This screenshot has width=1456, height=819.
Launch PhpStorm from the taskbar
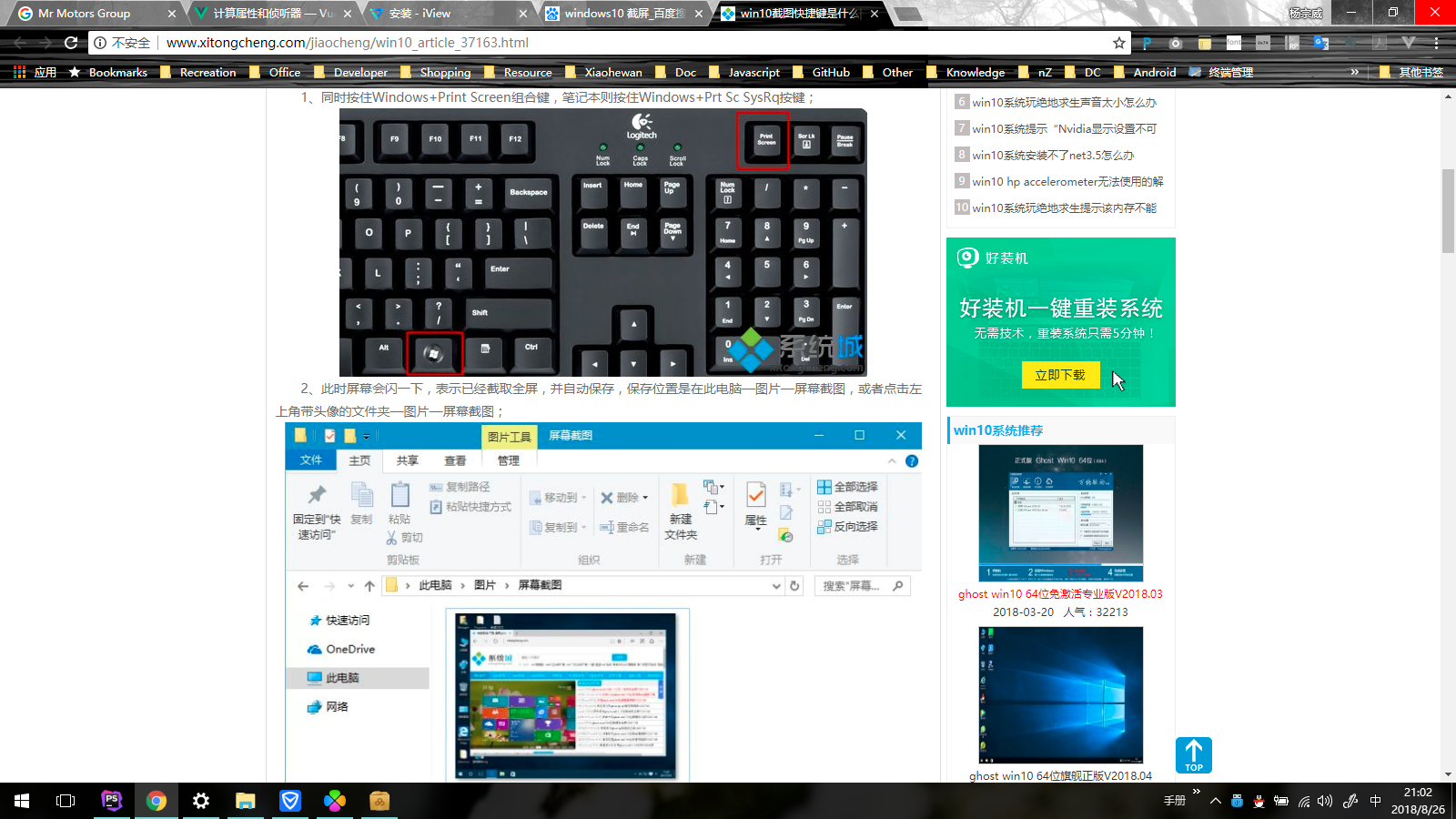pyautogui.click(x=111, y=801)
